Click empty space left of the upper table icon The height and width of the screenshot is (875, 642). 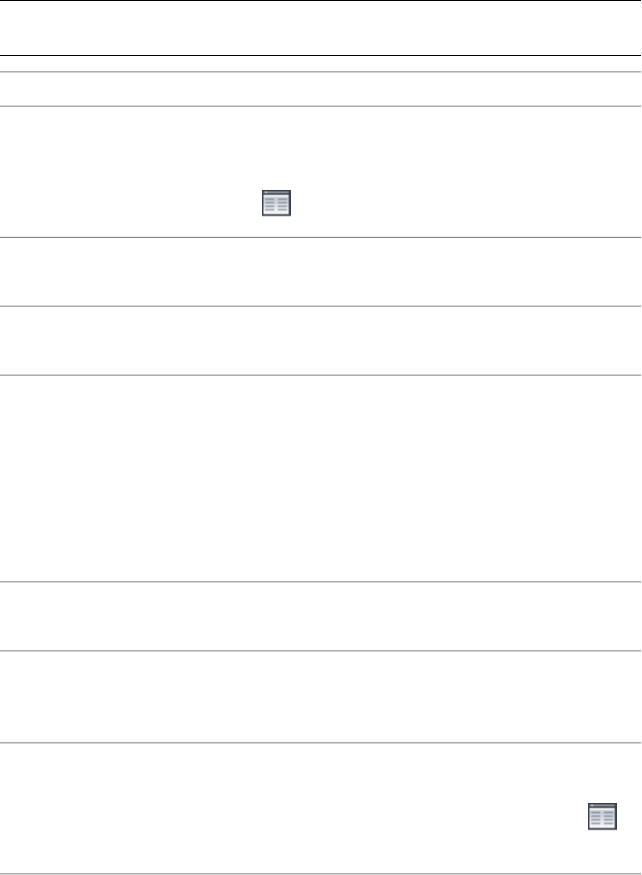131,203
